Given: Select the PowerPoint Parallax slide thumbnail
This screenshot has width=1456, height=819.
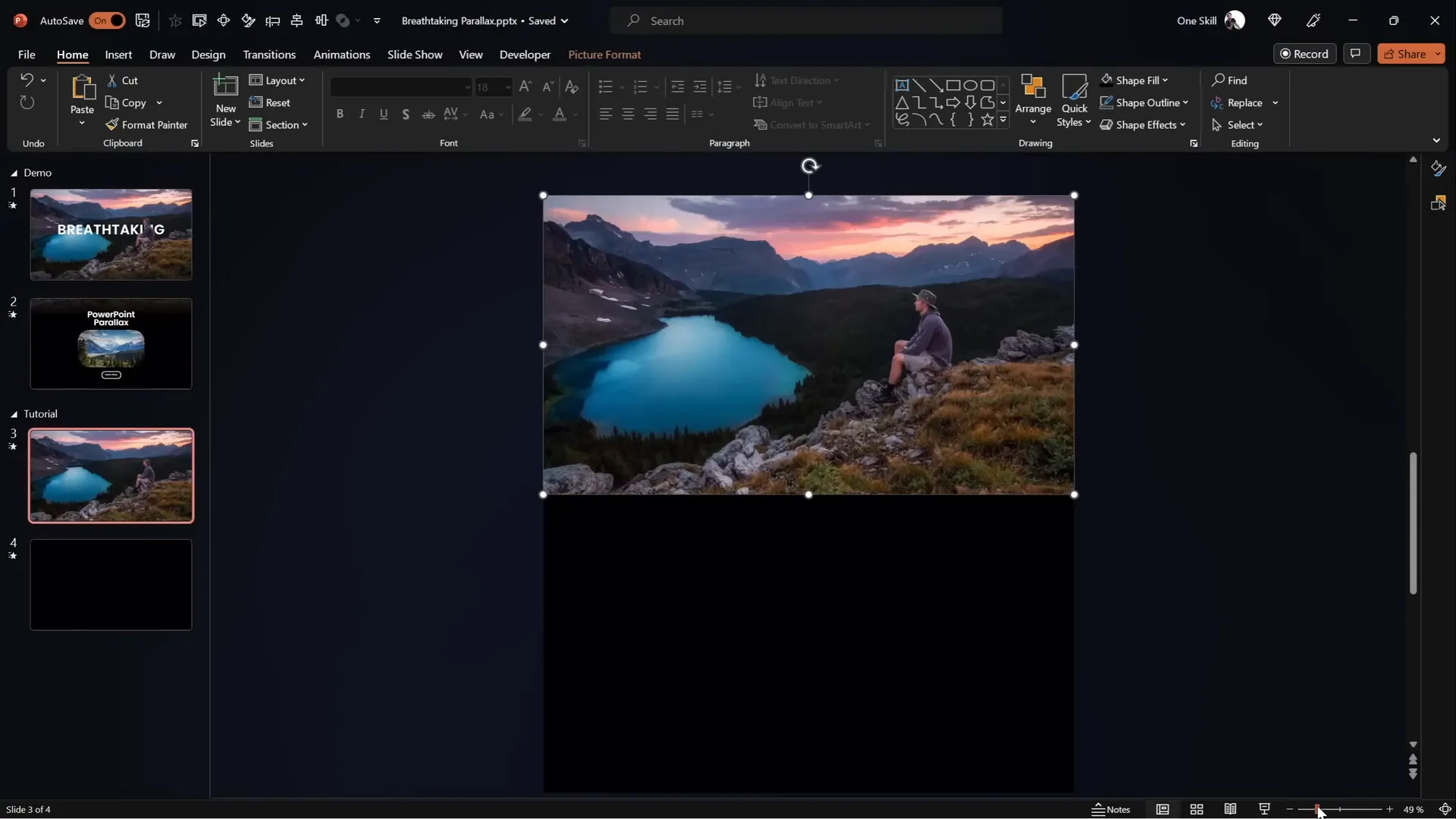Looking at the screenshot, I should coord(111,344).
